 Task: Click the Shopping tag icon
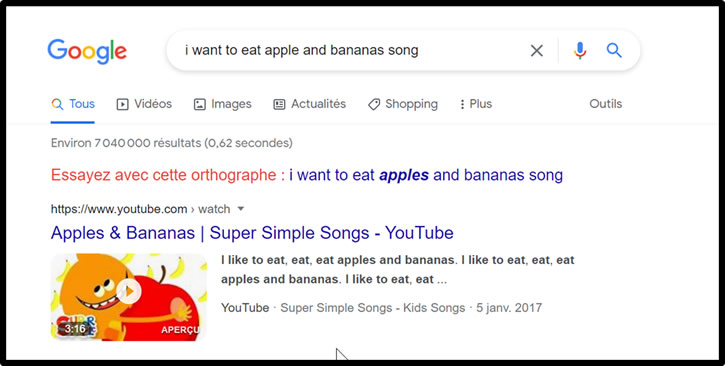(374, 104)
